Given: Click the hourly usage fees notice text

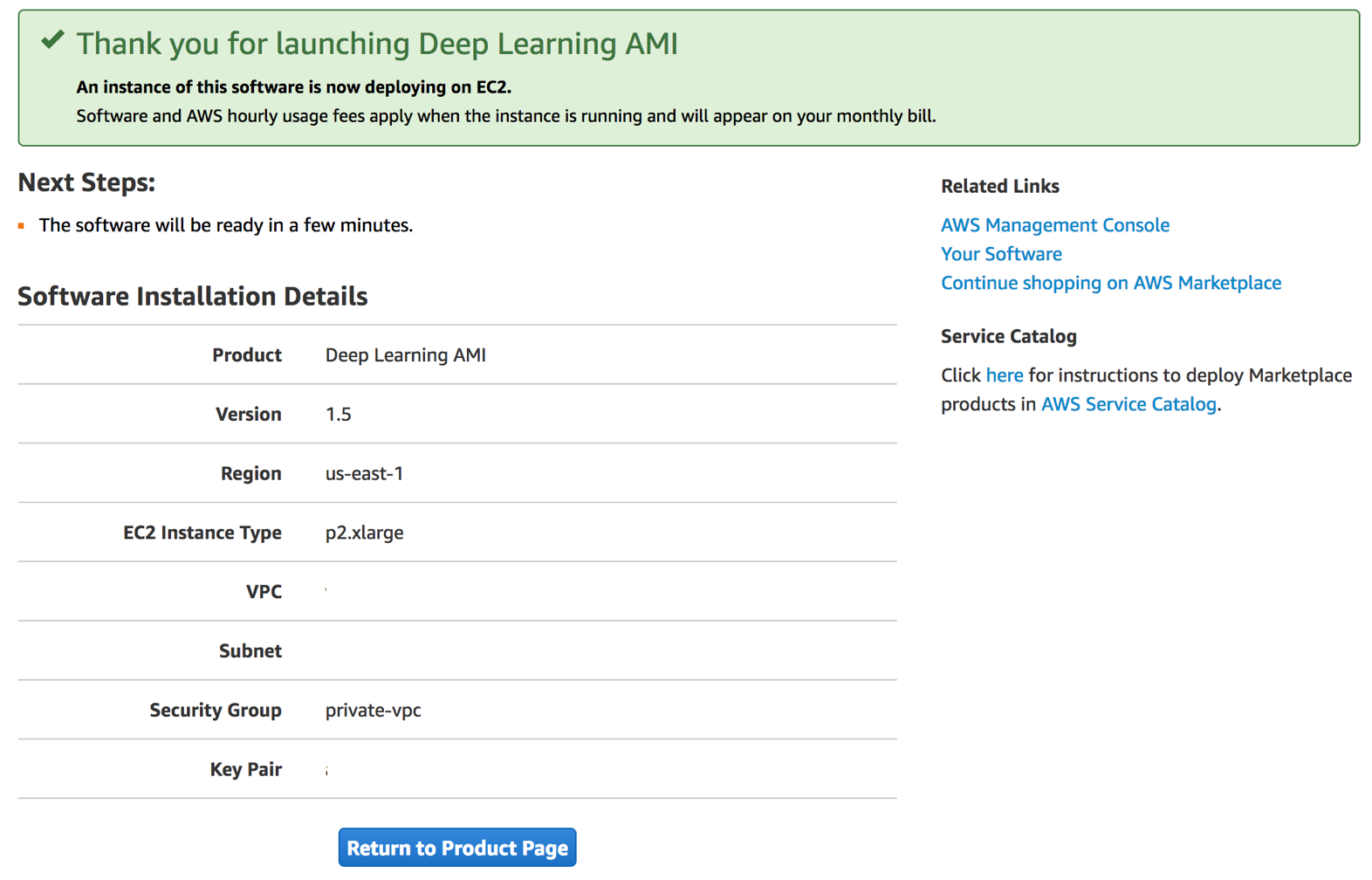Looking at the screenshot, I should [x=506, y=116].
